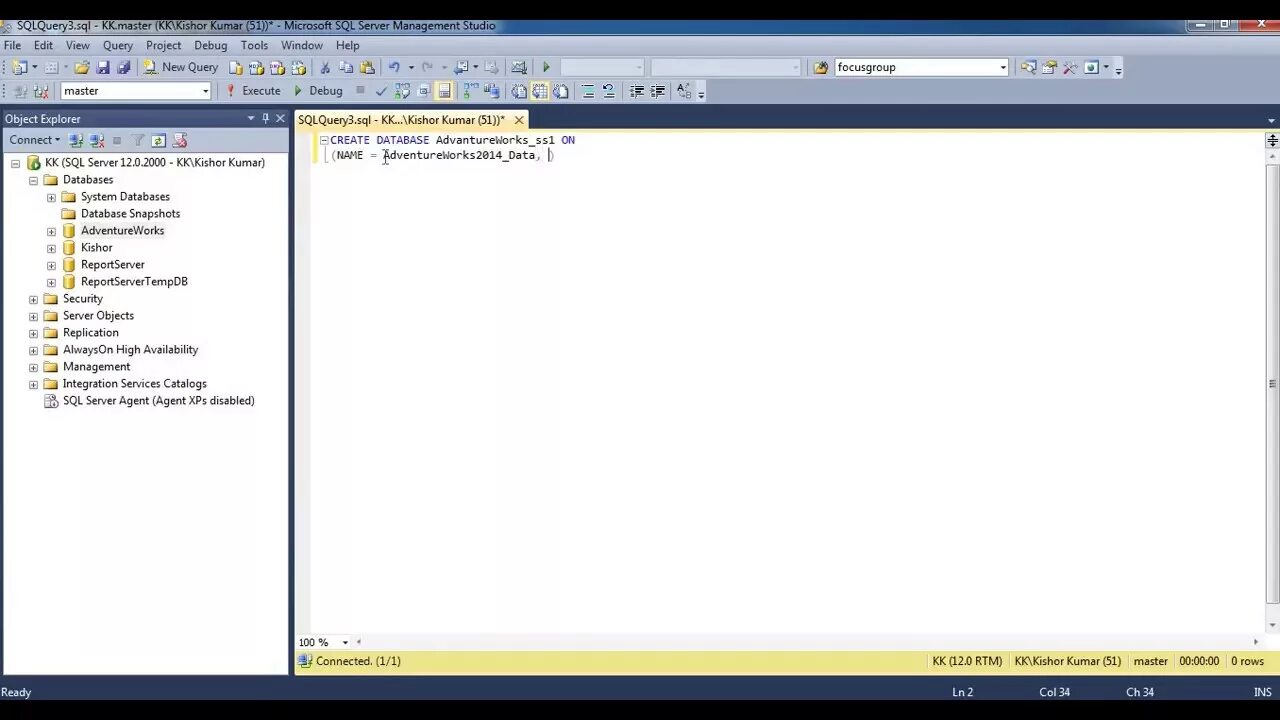Click Parse query checkmark icon
This screenshot has width=1280, height=720.
pyautogui.click(x=381, y=91)
